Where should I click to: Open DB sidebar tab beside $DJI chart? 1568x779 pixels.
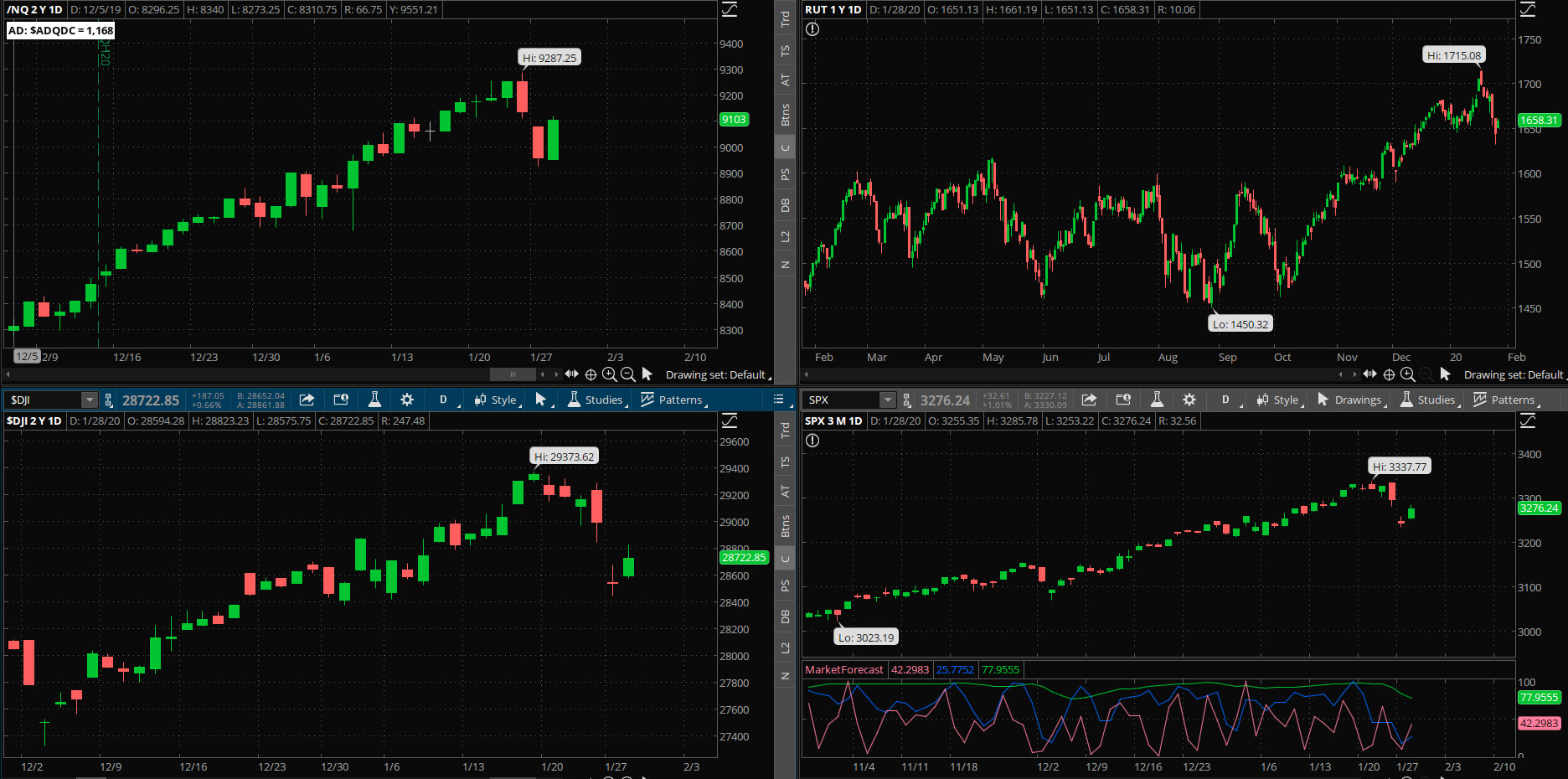coord(785,616)
